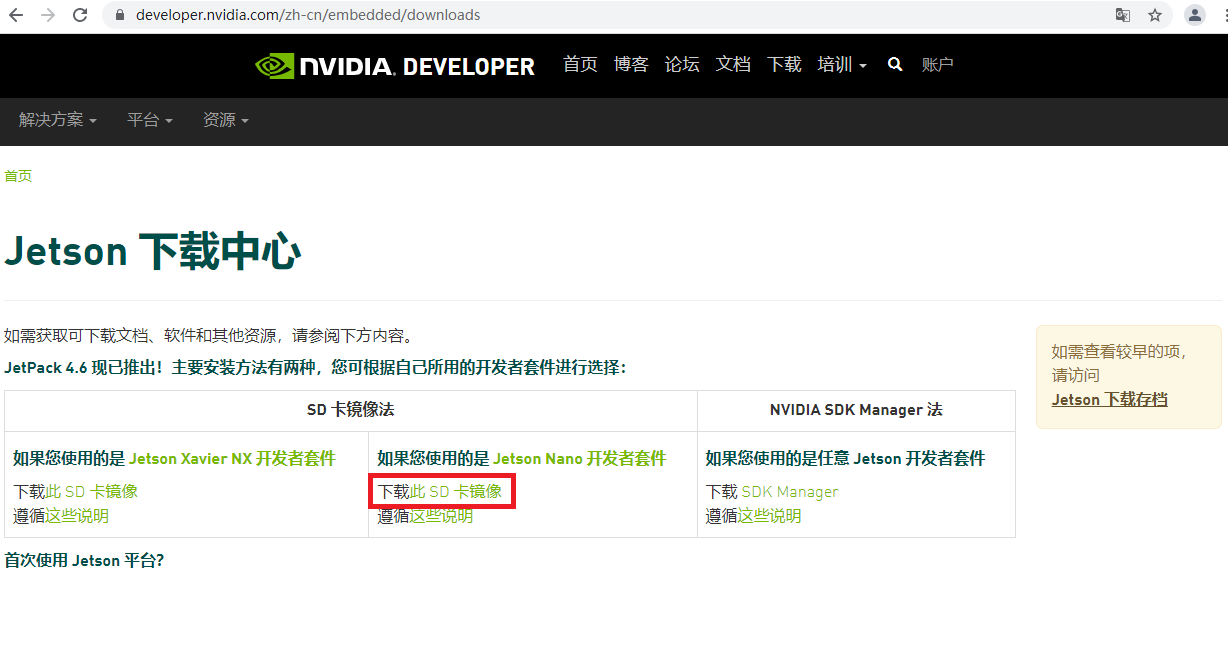Bookmark this page with star icon
1228x648 pixels.
pos(1155,15)
